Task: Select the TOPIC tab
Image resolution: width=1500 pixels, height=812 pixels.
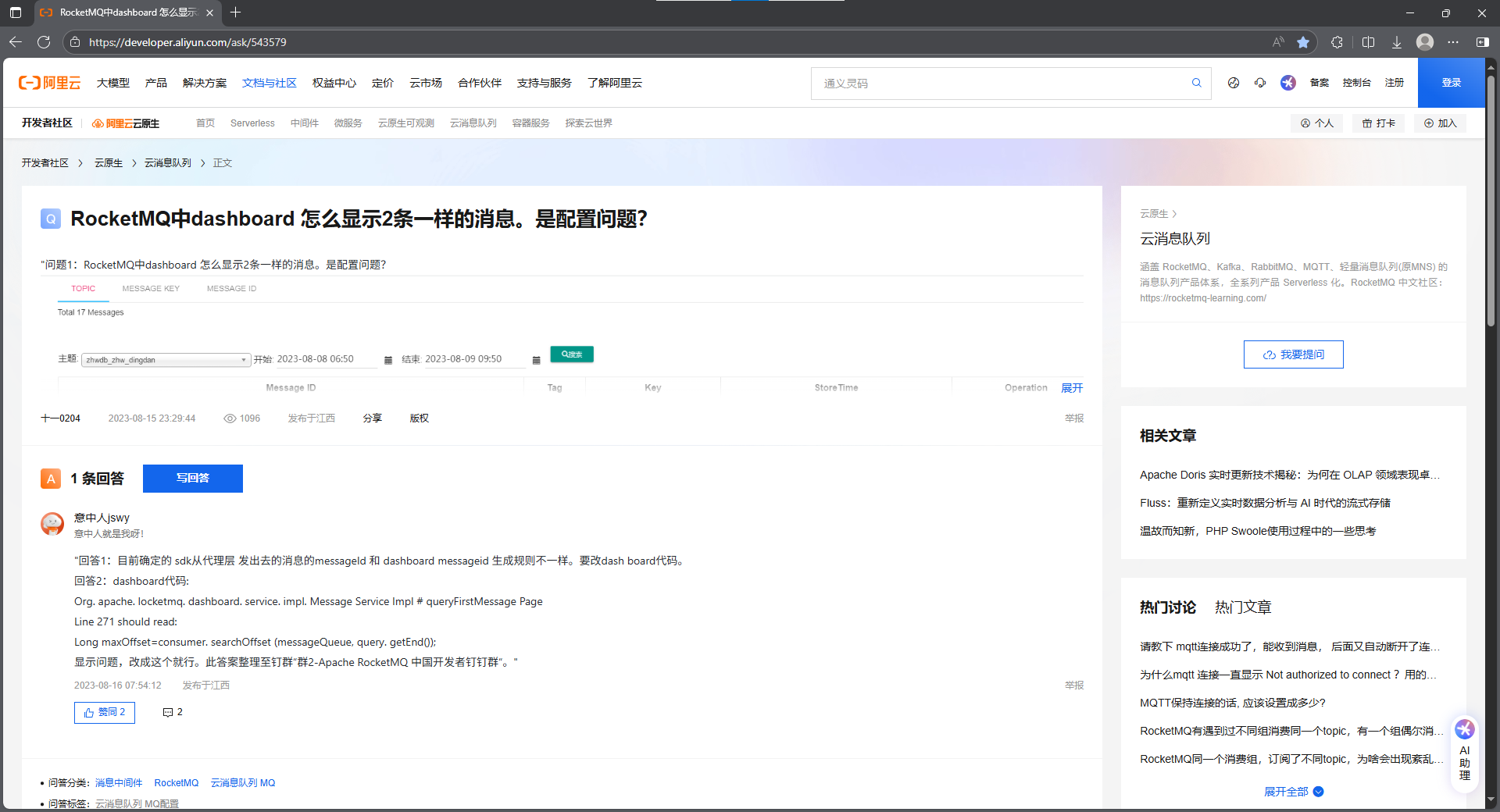Action: pos(83,289)
